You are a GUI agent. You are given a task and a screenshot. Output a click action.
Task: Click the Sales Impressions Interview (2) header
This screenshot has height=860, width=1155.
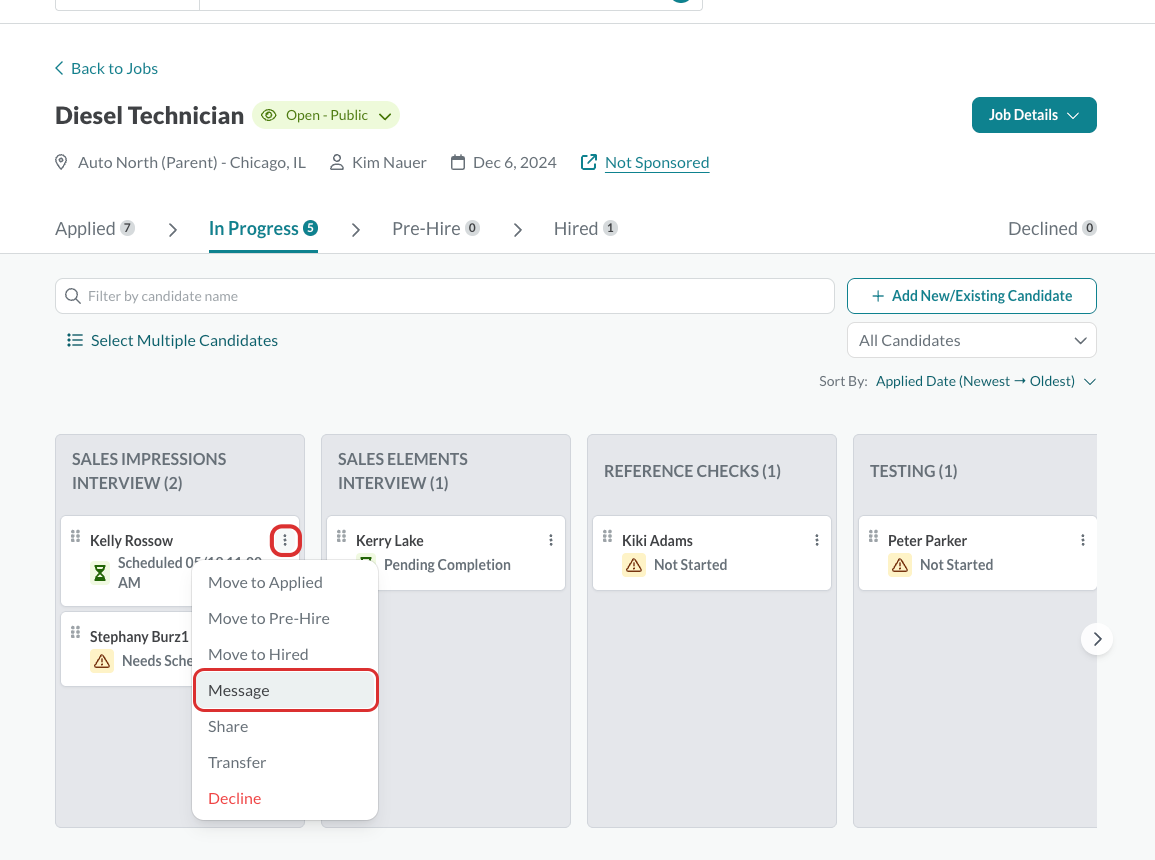(149, 471)
